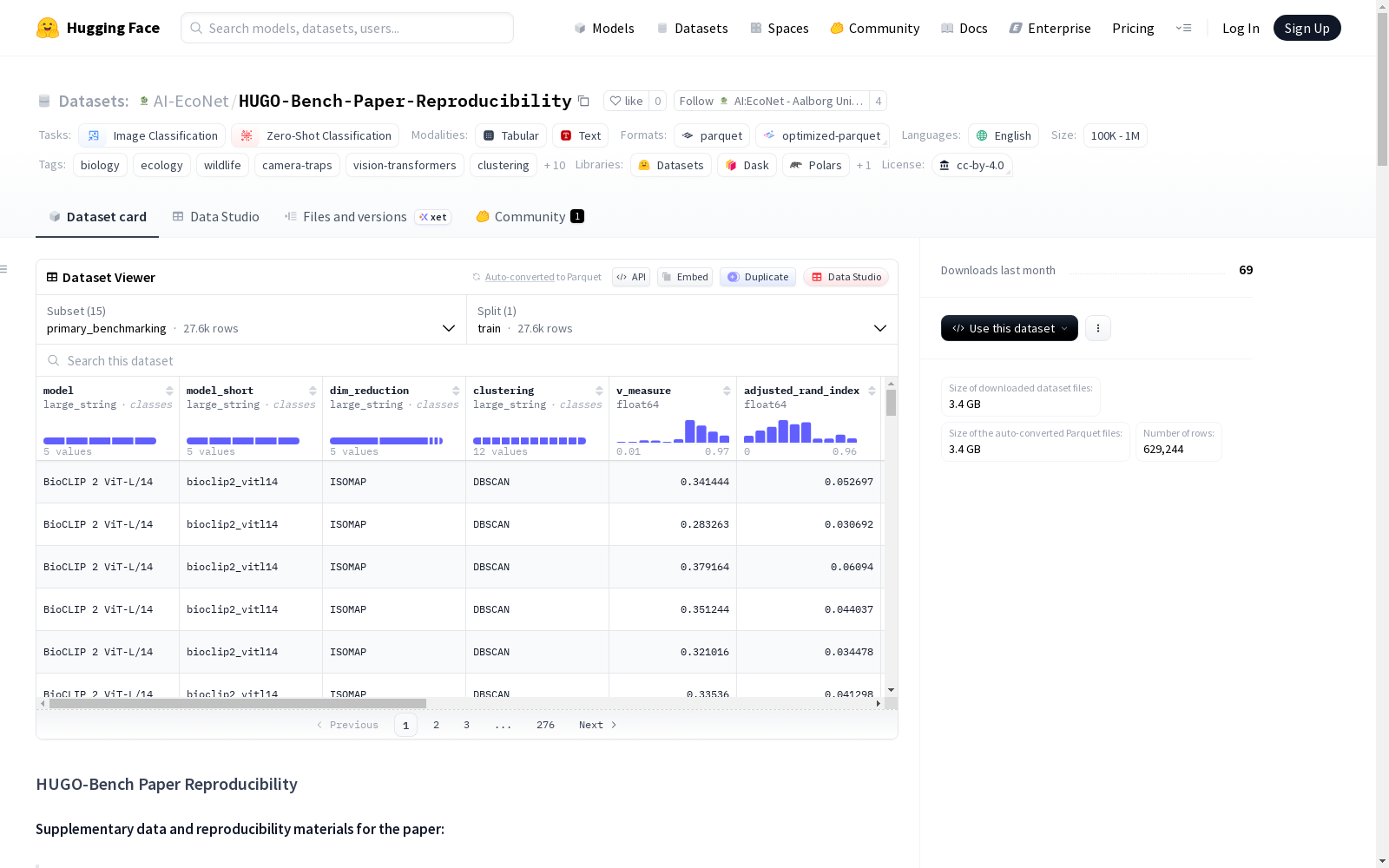
Task: Like the dataset with the heart button
Action: (x=626, y=101)
